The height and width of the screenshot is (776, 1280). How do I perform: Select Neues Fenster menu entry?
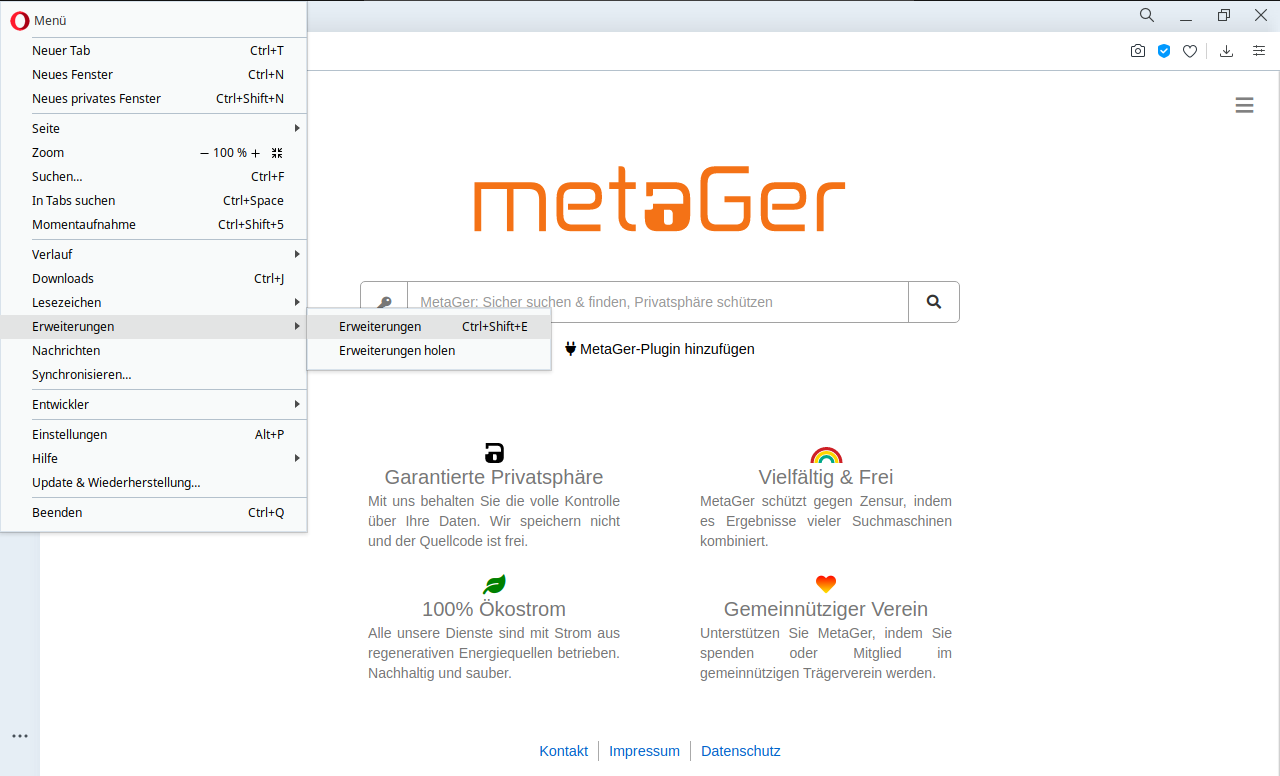point(154,75)
